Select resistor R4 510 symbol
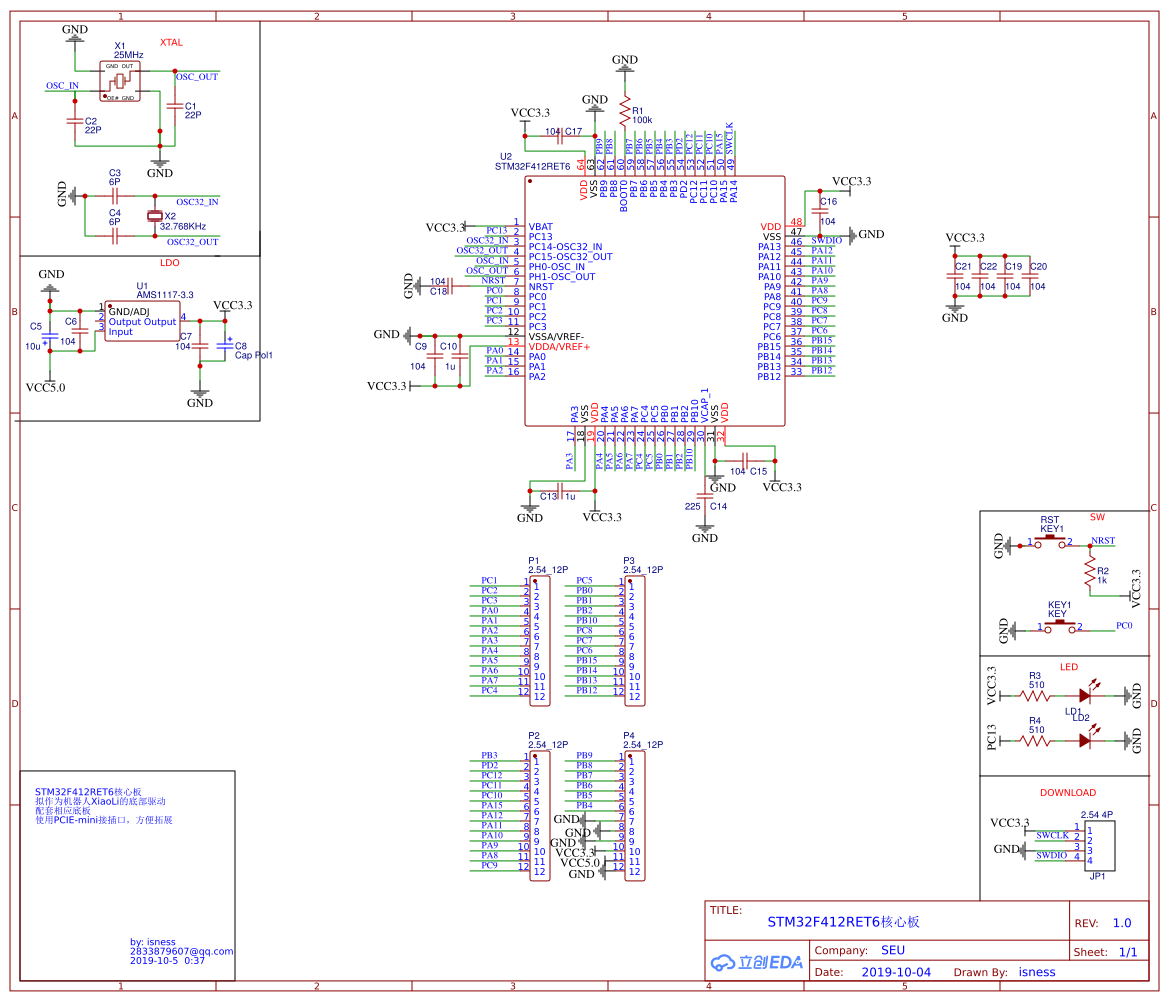Screen dimensions: 1169x1001 pyautogui.click(x=1035, y=741)
